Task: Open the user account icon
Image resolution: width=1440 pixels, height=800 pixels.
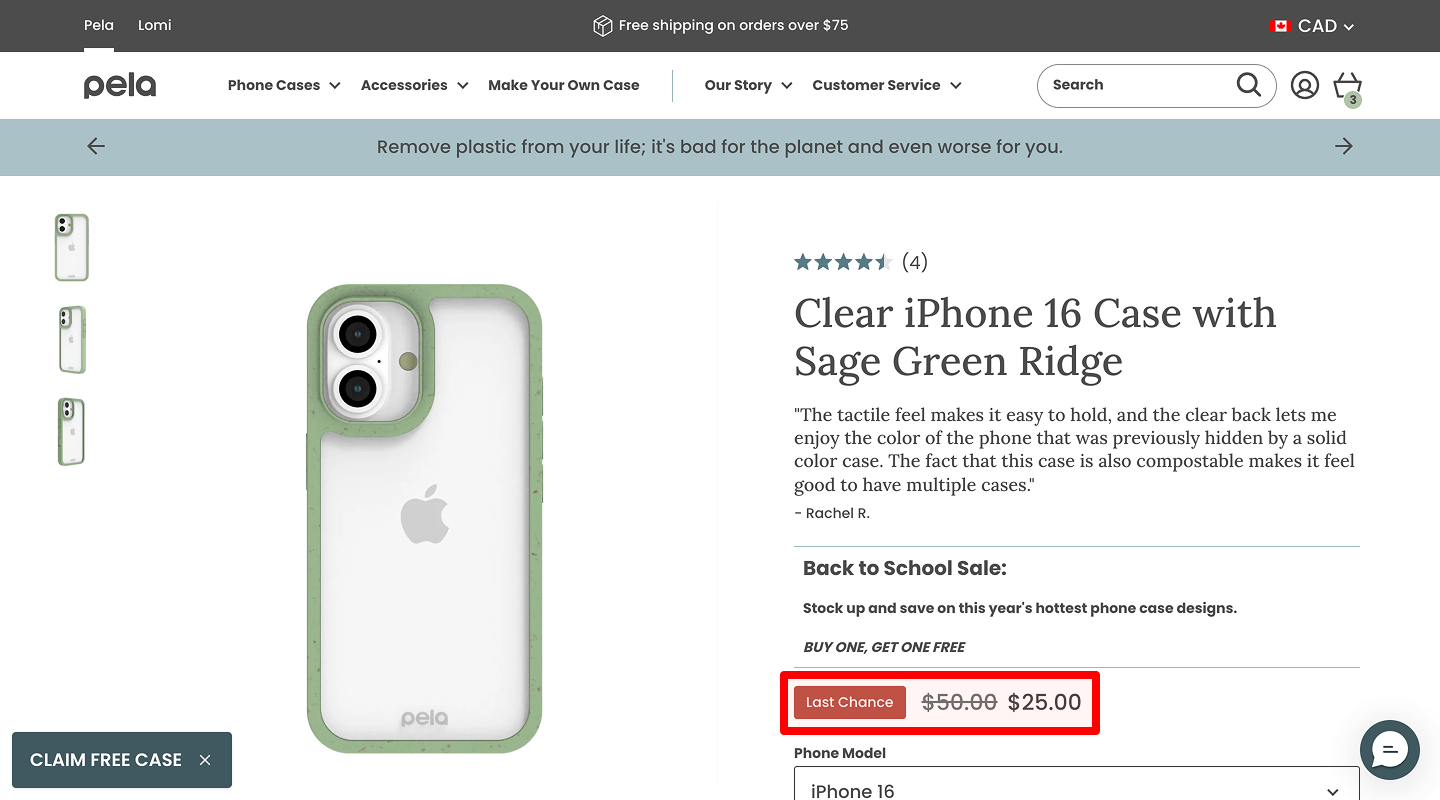Action: [1304, 85]
